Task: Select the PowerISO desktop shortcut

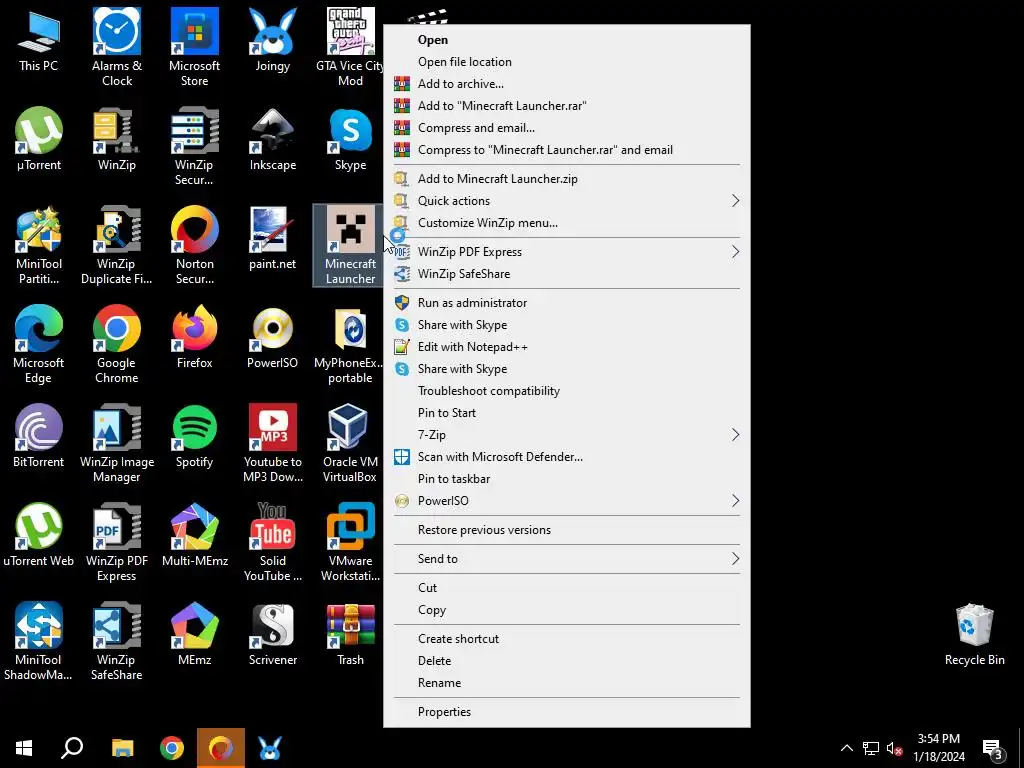Action: [x=272, y=338]
